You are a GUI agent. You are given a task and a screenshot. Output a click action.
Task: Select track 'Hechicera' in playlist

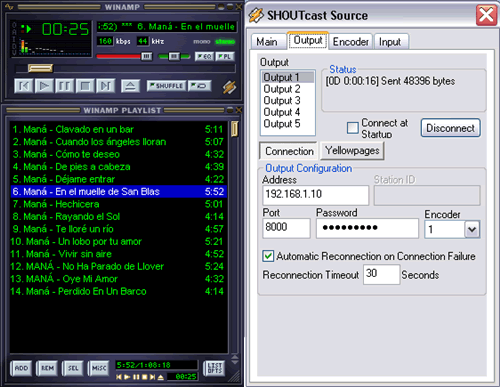118,204
